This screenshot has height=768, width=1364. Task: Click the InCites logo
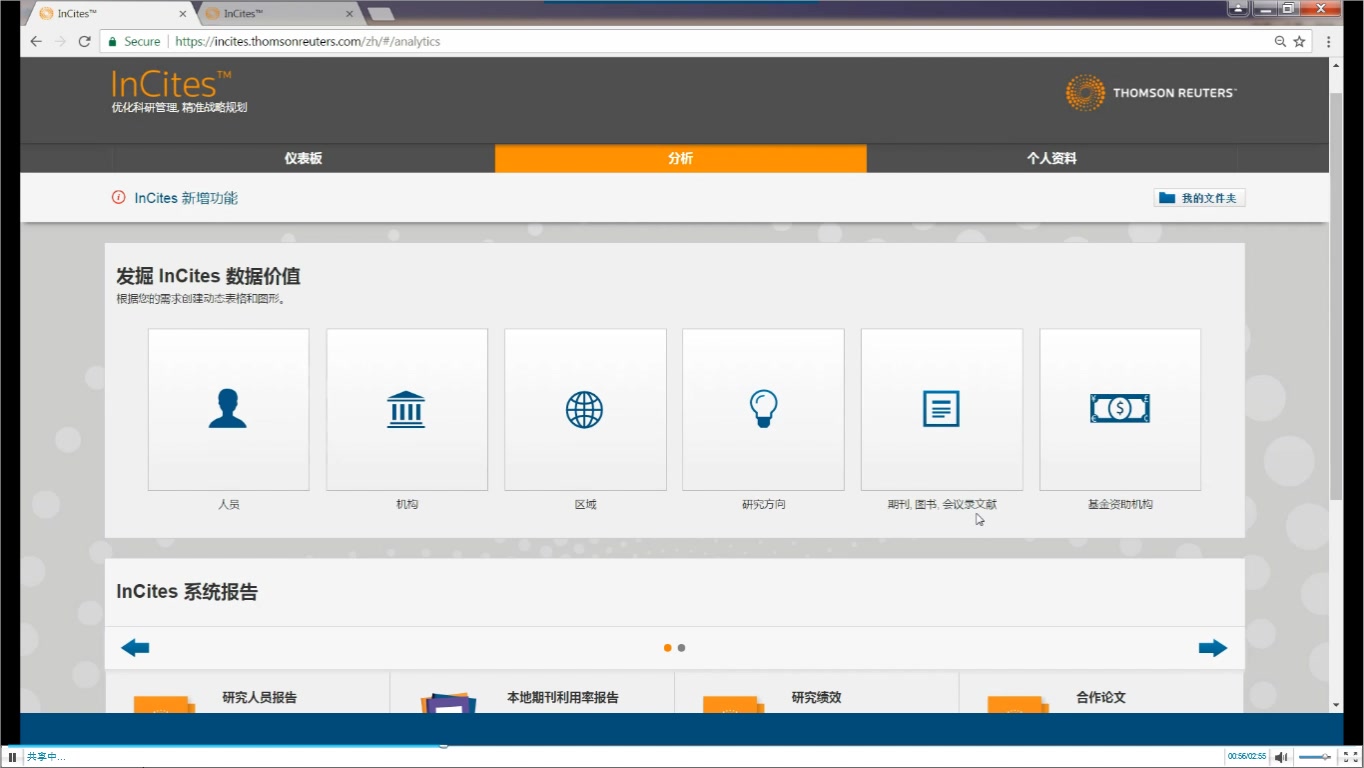(171, 83)
